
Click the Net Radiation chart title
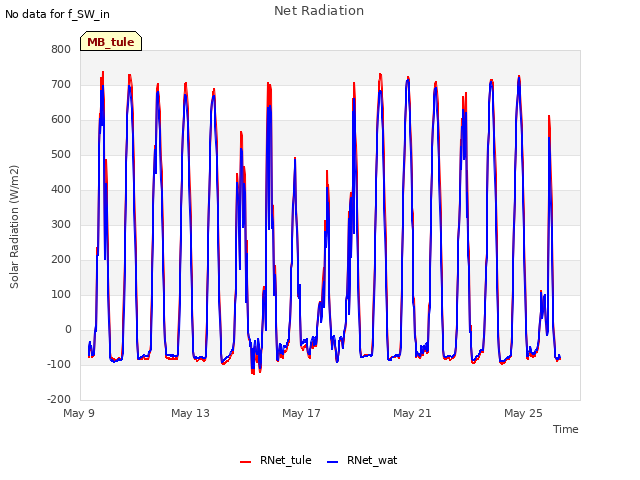(319, 11)
